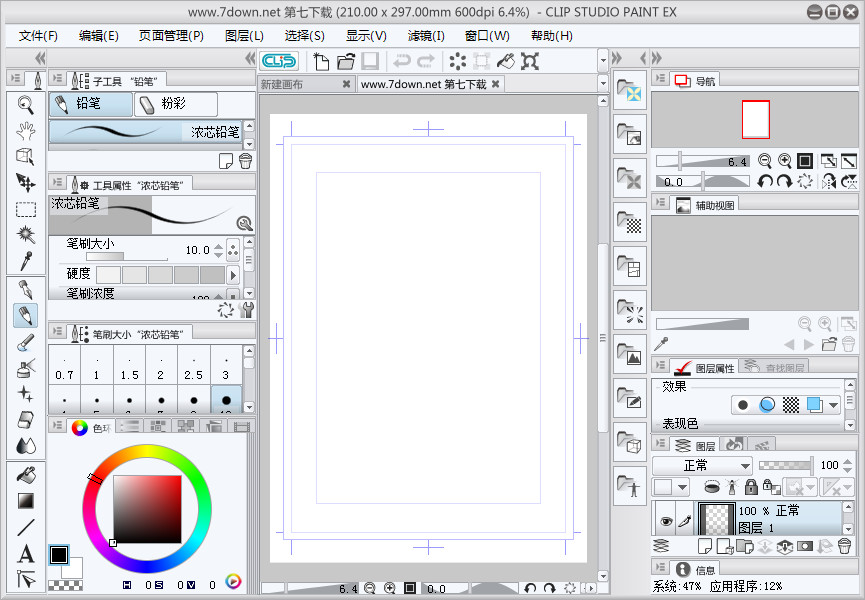865x600 pixels.
Task: Click the rotate-left icon in the Navigator panel
Action: 764,181
